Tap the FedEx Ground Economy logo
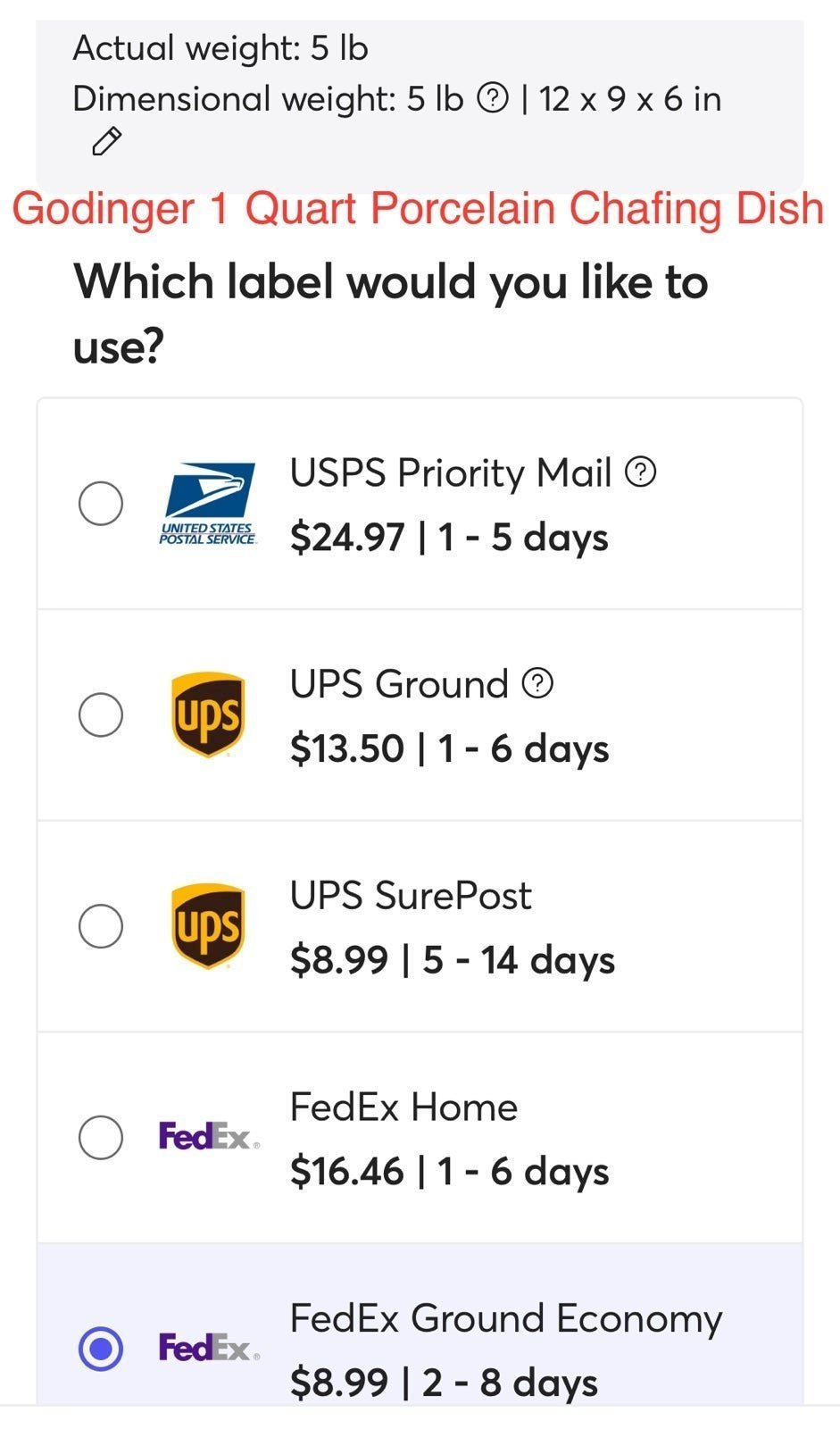 coord(209,1347)
